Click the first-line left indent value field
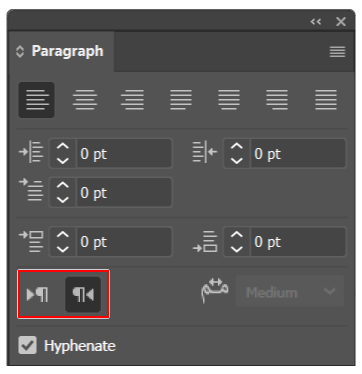This screenshot has height=374, width=362. 124,193
